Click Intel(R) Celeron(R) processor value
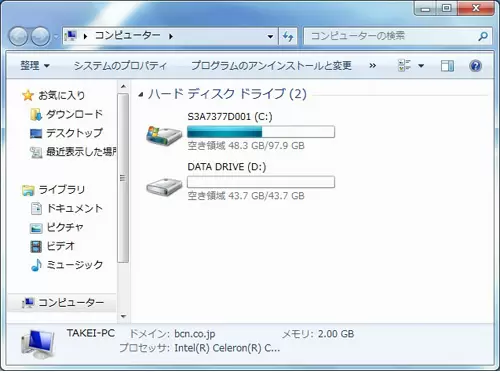Screen dimensions: 500x373 [x=227, y=348]
